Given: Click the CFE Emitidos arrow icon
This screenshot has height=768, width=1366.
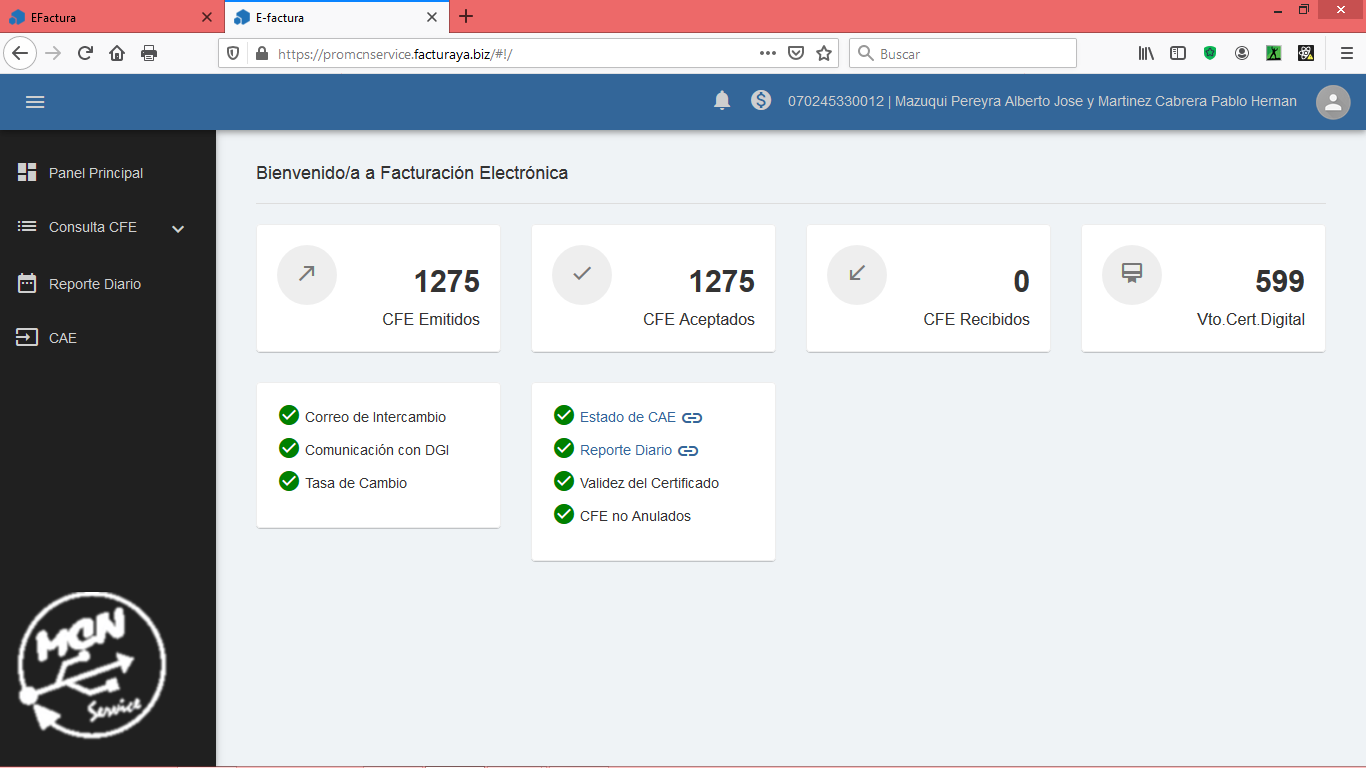Looking at the screenshot, I should click(x=307, y=274).
